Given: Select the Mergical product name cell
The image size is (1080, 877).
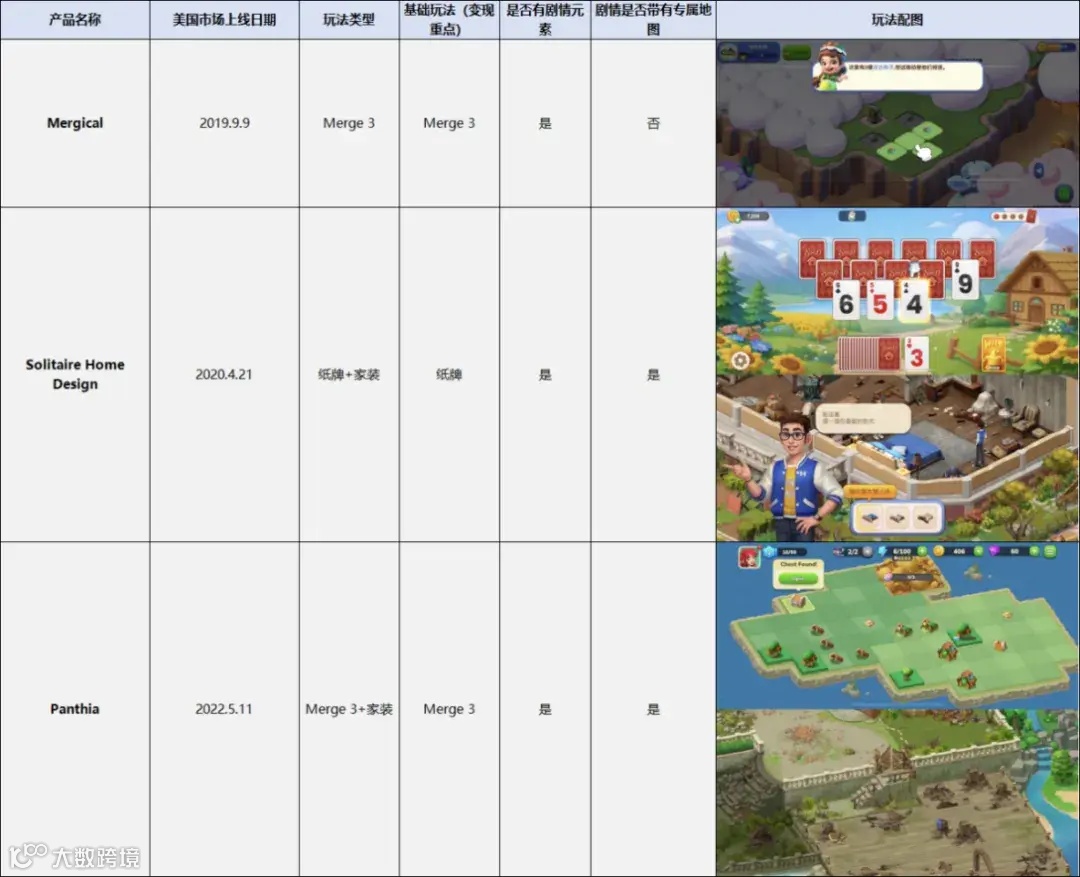Looking at the screenshot, I should 75,123.
